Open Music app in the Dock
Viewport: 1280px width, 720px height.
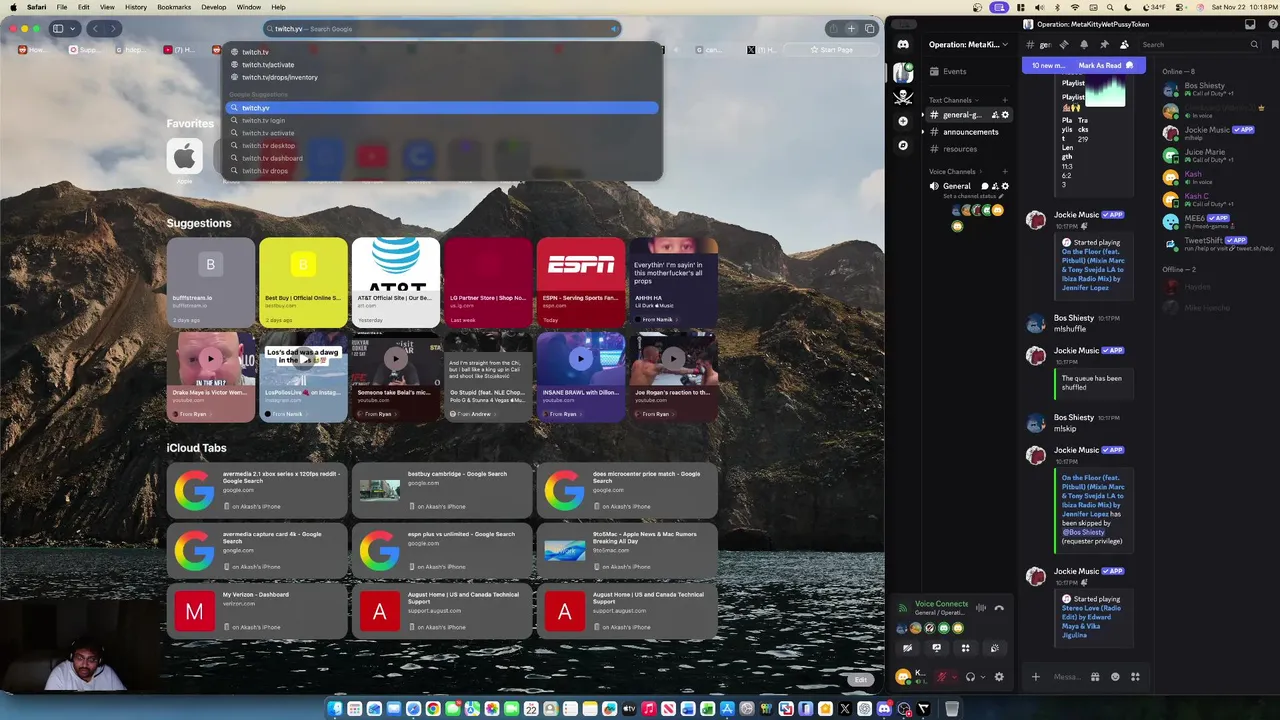click(648, 709)
